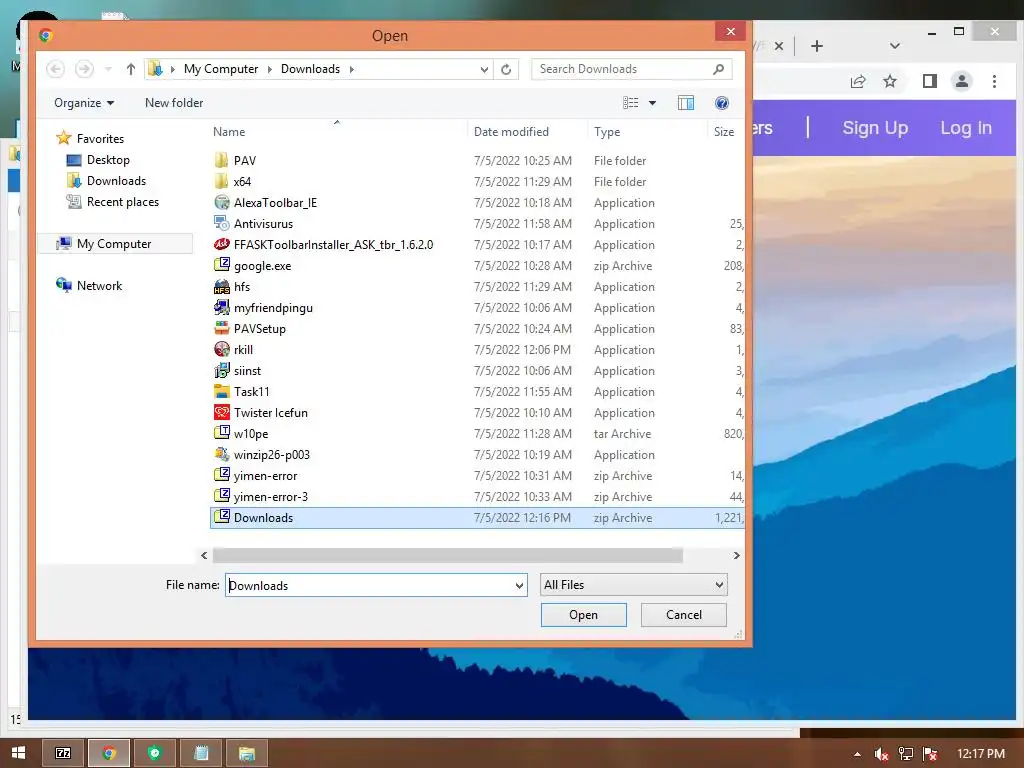Refresh the Downloads folder listing

(x=506, y=69)
